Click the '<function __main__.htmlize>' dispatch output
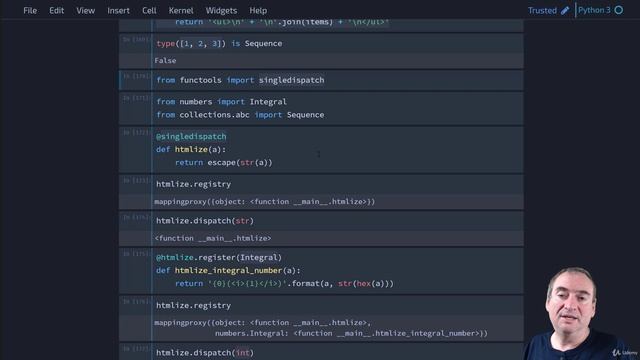Screen dimensions: 640x360 [x=213, y=238]
